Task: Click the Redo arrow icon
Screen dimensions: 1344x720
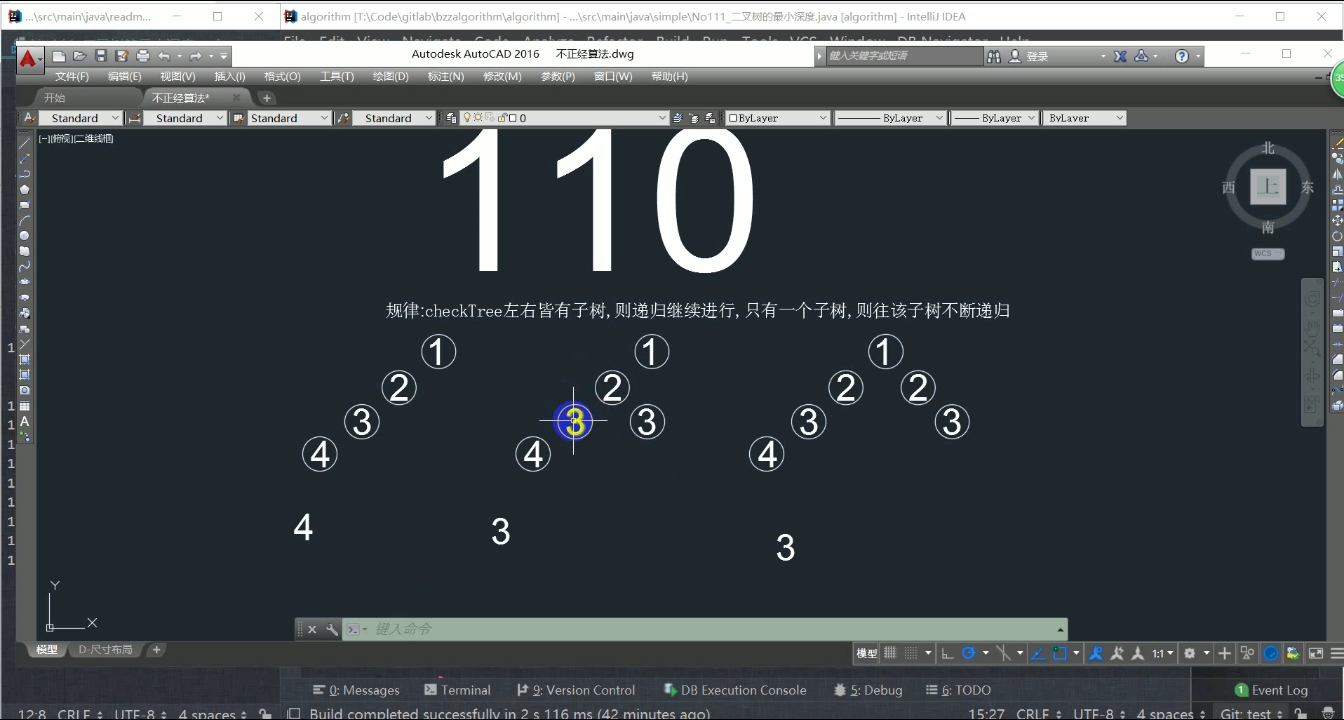Action: (x=196, y=56)
